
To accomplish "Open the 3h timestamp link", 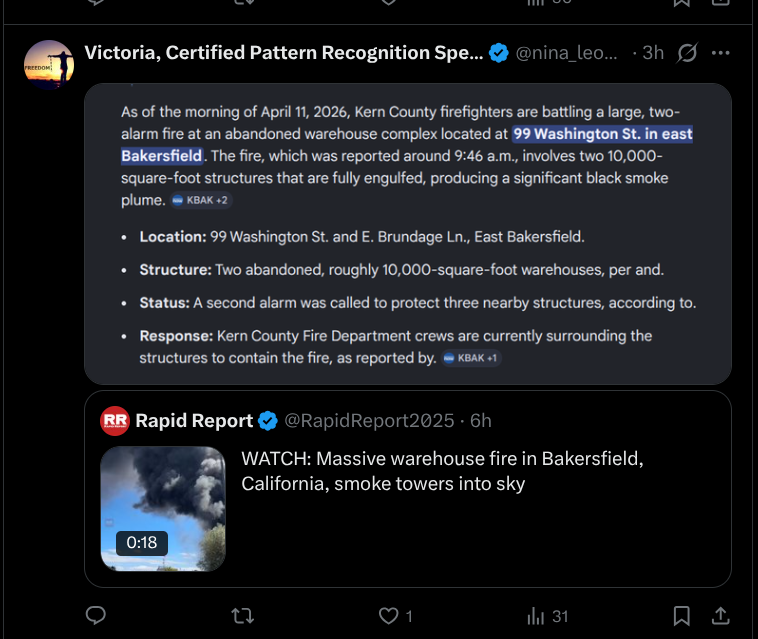I will [652, 53].
